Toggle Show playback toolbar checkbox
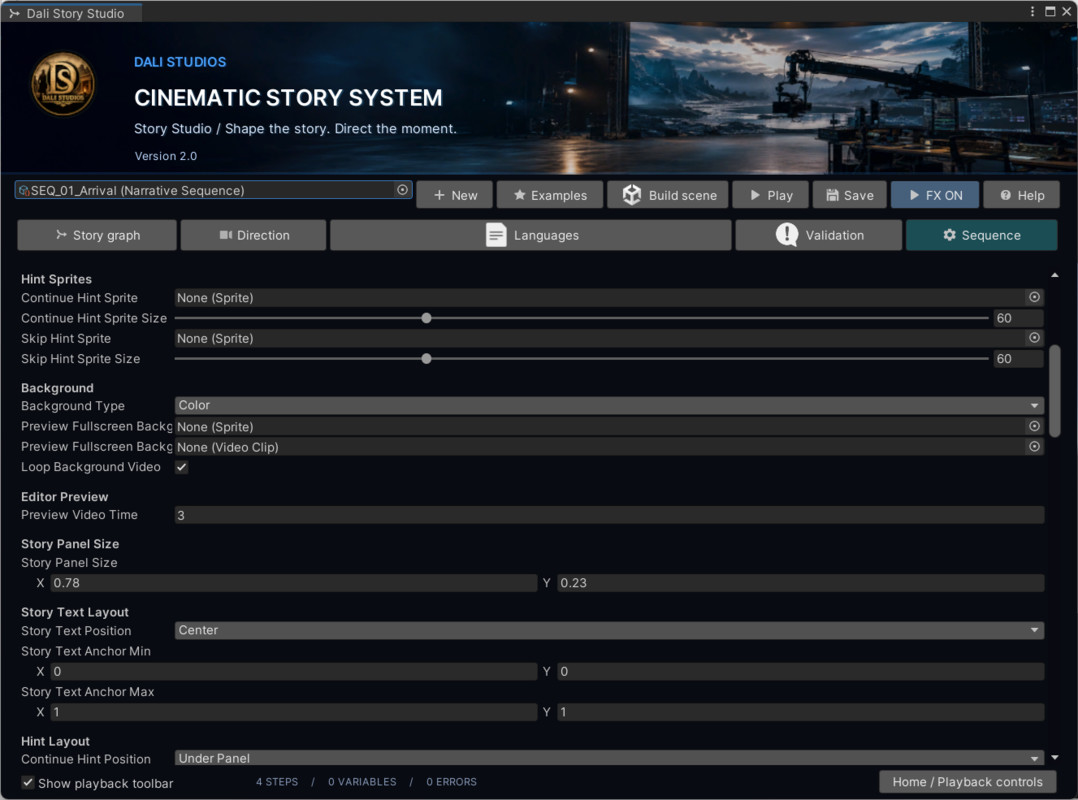 pos(28,782)
